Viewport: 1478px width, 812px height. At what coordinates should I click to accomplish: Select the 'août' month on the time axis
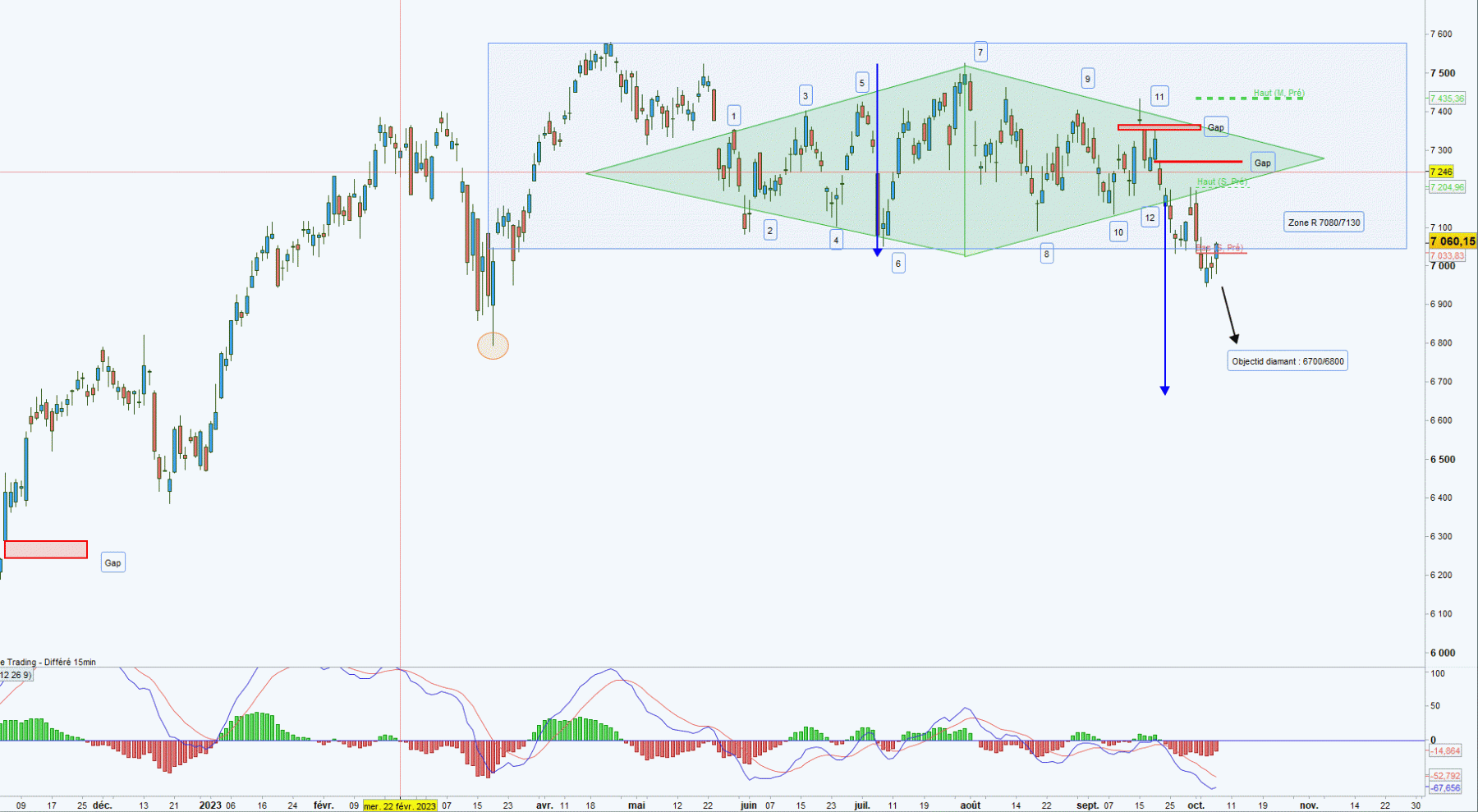[971, 805]
